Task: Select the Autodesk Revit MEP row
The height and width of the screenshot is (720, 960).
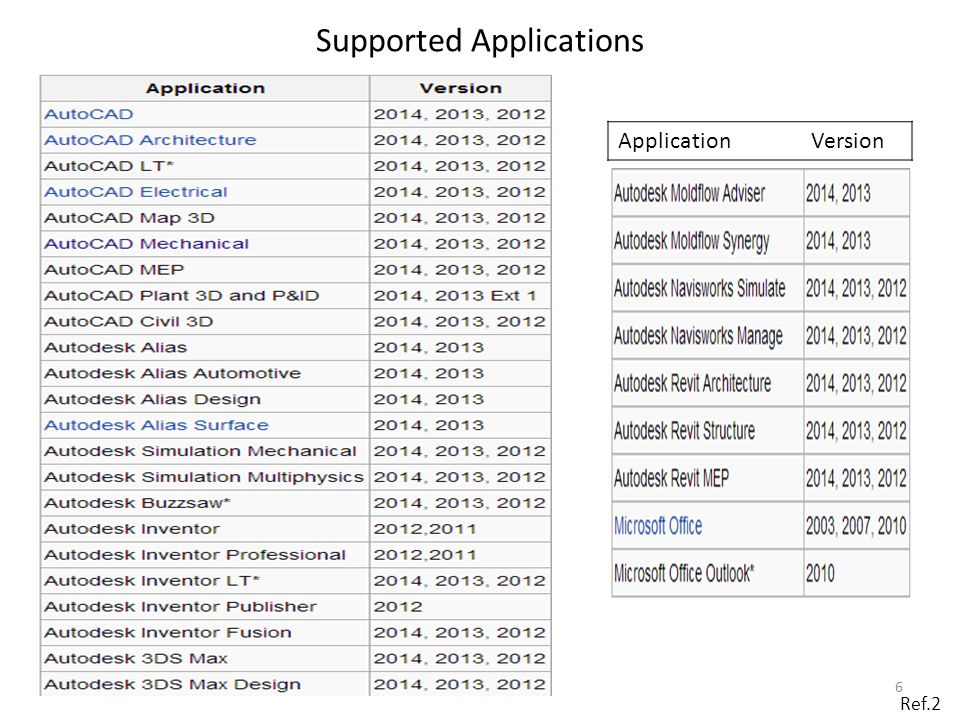Action: (x=760, y=478)
